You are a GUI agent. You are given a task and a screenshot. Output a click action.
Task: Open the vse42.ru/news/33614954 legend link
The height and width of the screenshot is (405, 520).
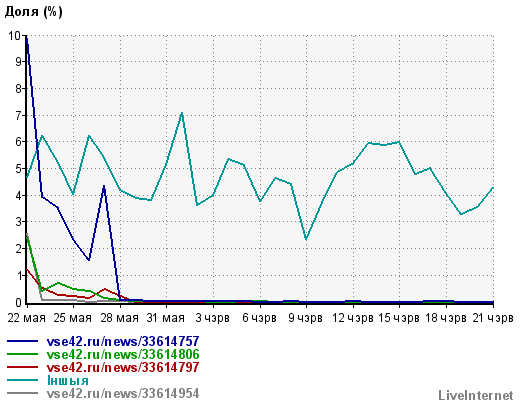point(123,393)
